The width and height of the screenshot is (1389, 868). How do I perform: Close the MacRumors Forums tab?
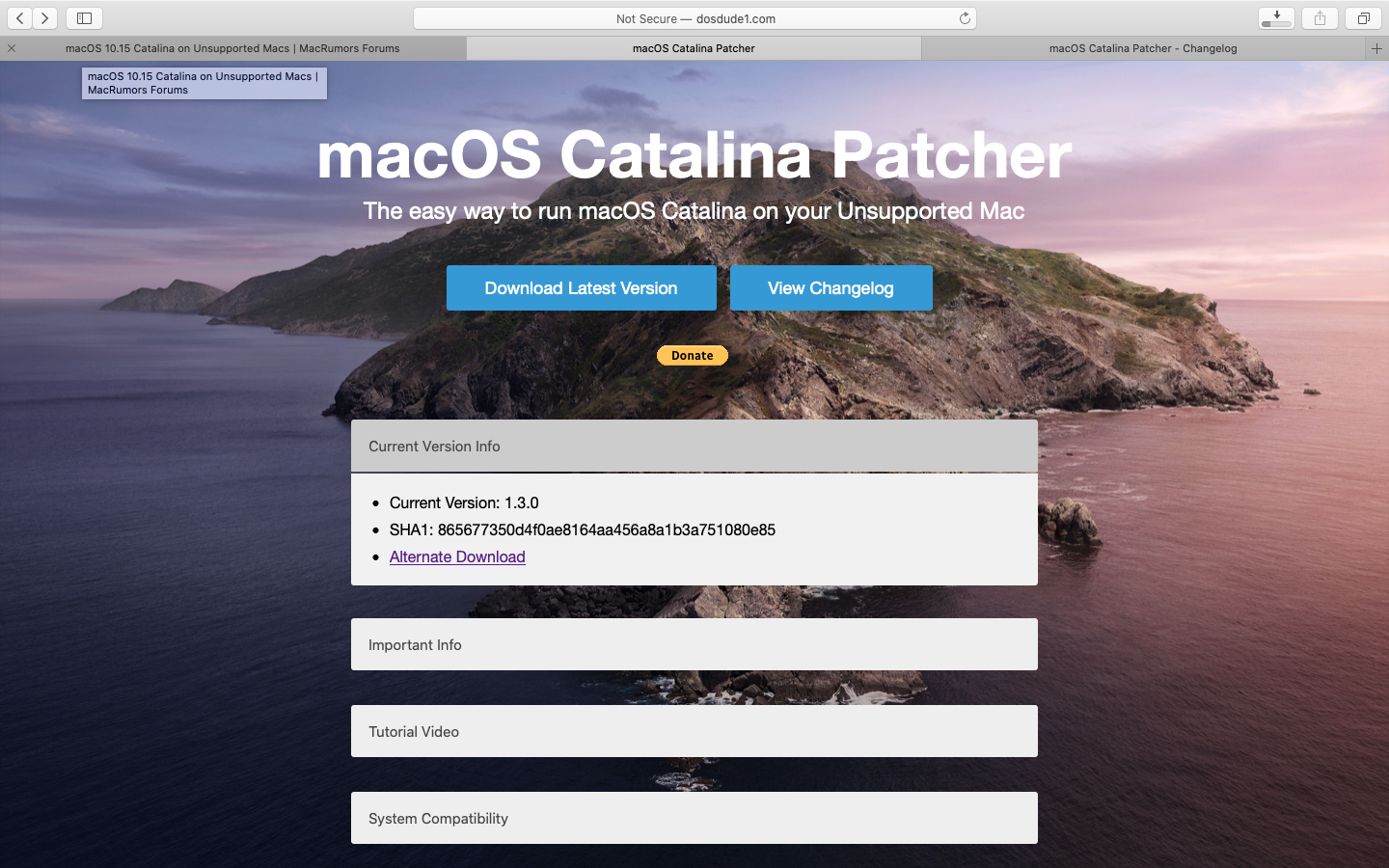coord(12,48)
